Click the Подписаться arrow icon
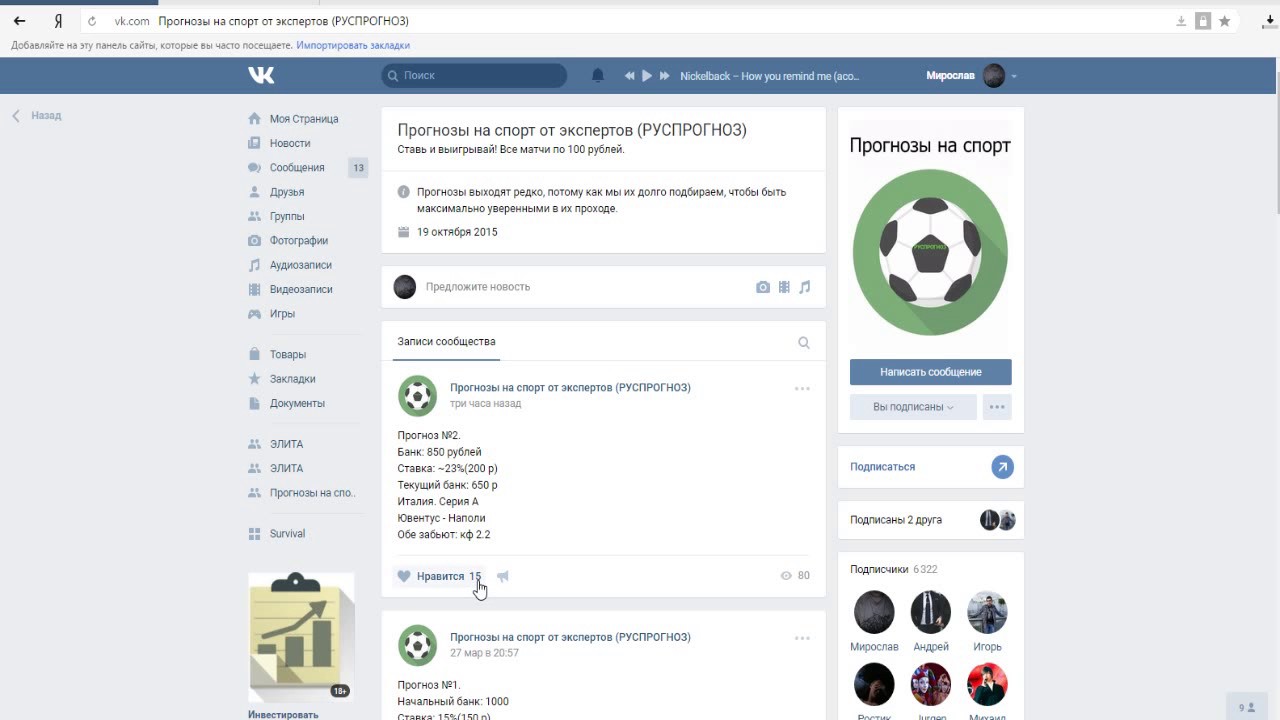1280x720 pixels. tap(1002, 467)
